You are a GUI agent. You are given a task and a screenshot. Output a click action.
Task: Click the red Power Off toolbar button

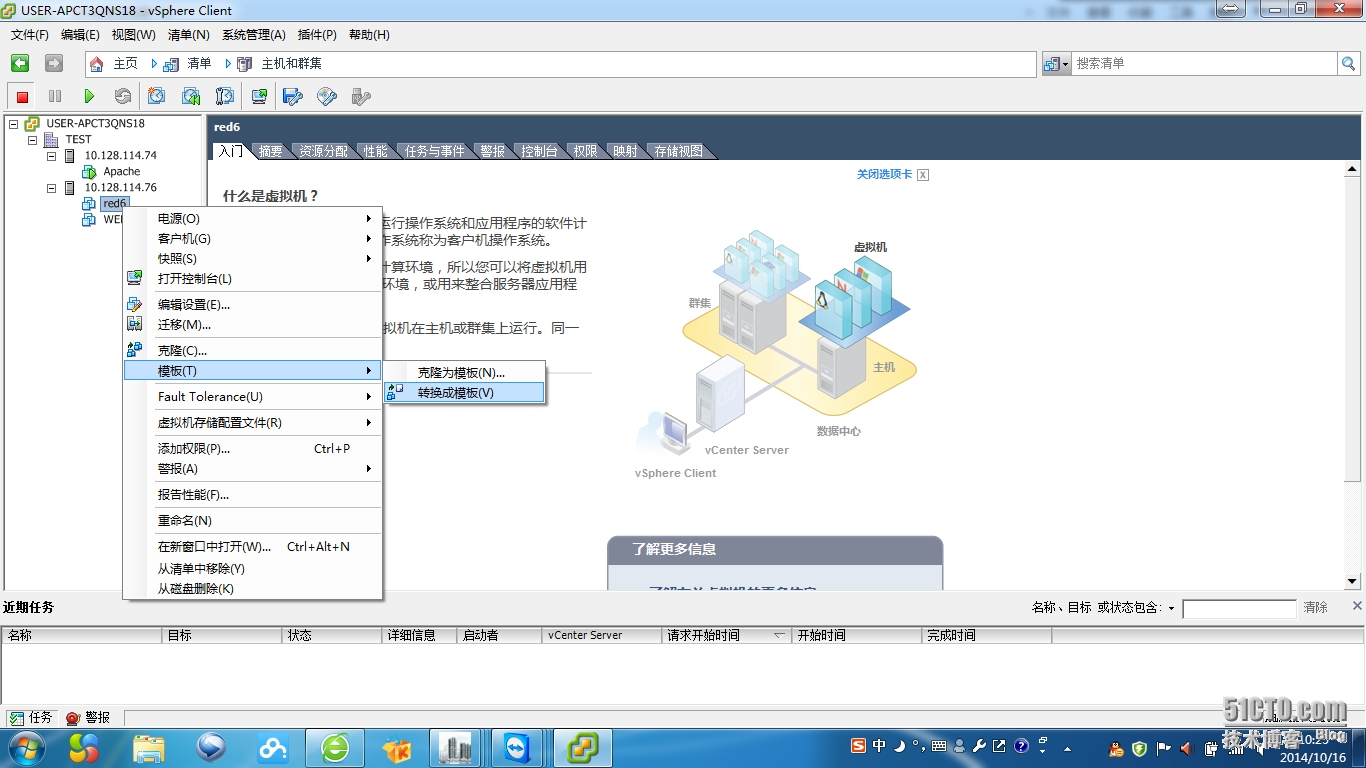pos(22,96)
